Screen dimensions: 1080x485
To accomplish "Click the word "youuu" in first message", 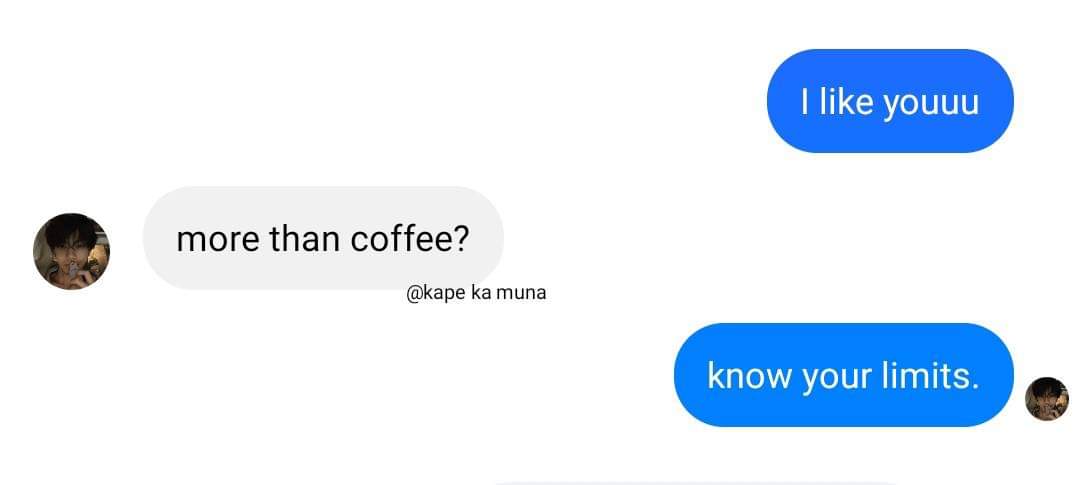I will point(931,103).
